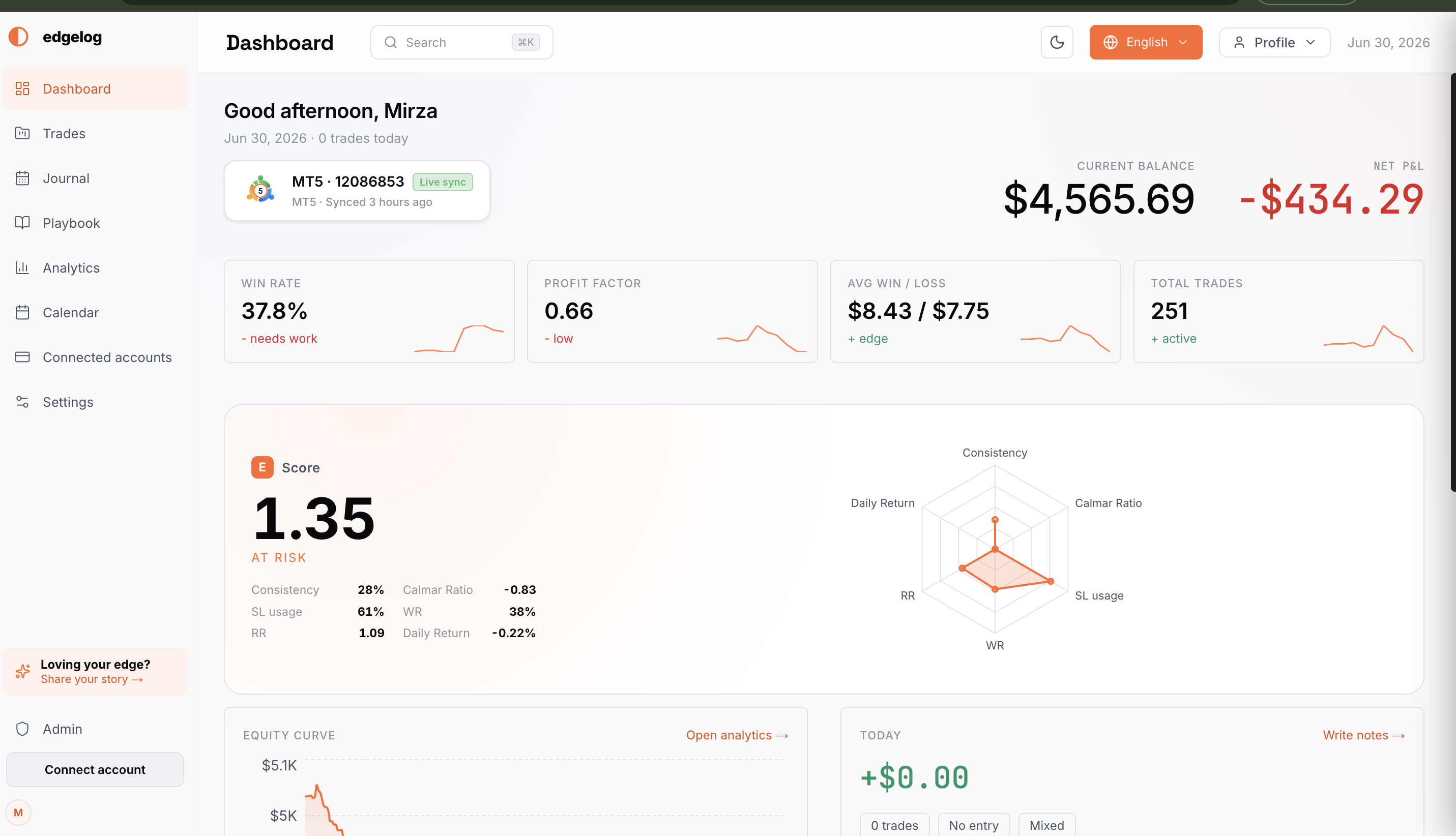Click the Mixed chip
The height and width of the screenshot is (836, 1456).
pos(1046,825)
